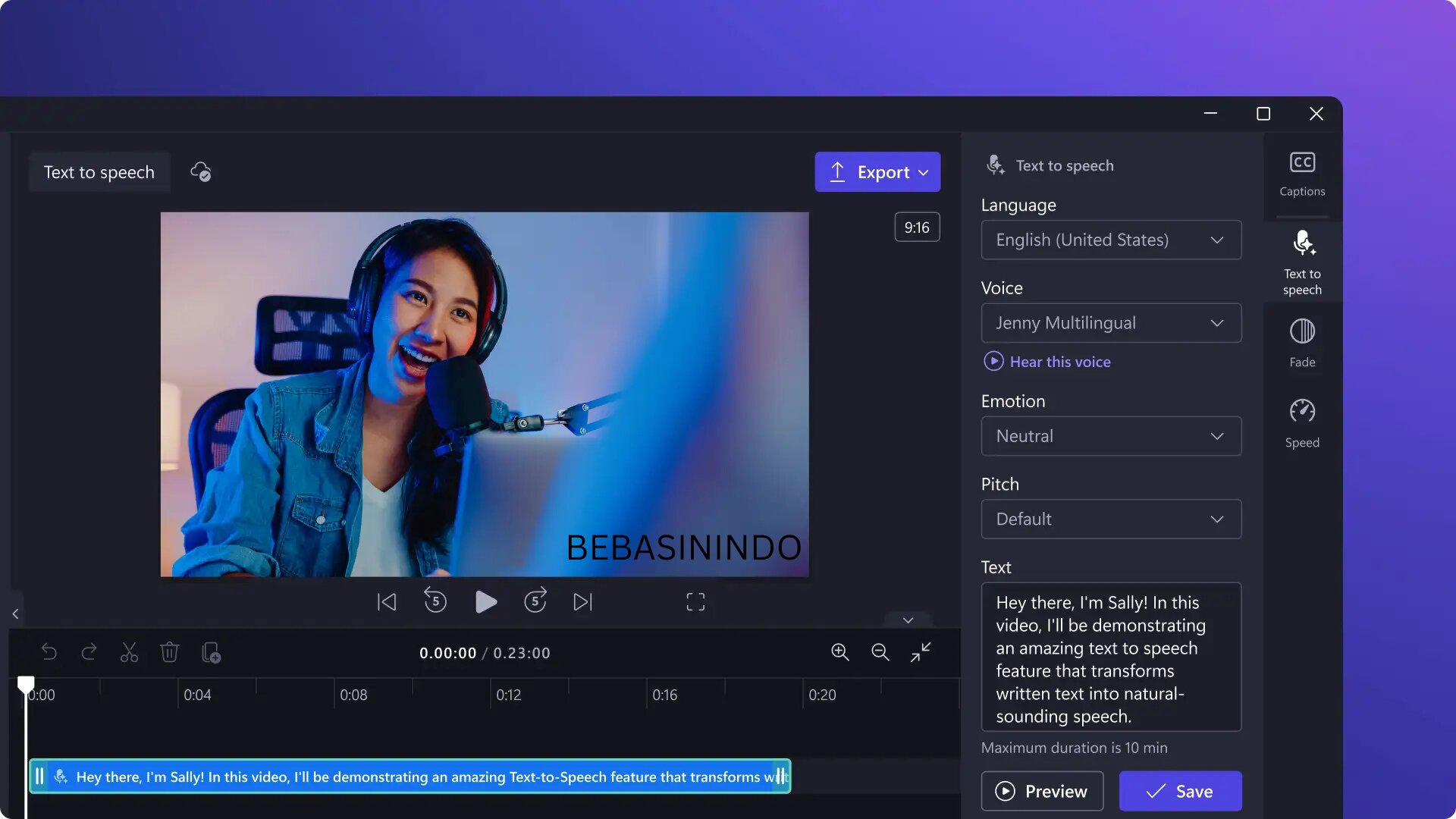Click the Export dropdown chevron
Viewport: 1456px width, 819px height.
(923, 173)
